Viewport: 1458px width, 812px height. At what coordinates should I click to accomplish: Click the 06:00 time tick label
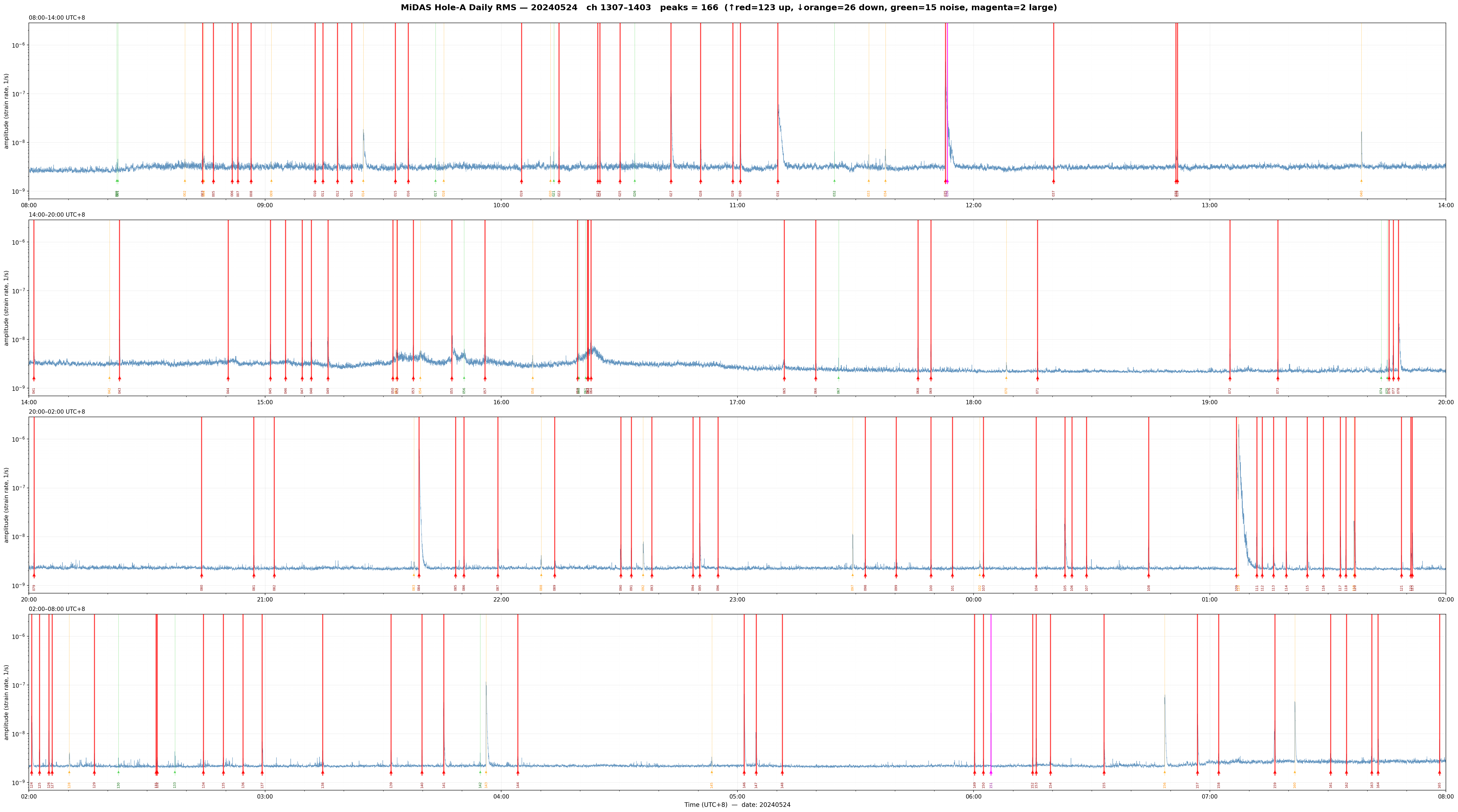coord(974,797)
